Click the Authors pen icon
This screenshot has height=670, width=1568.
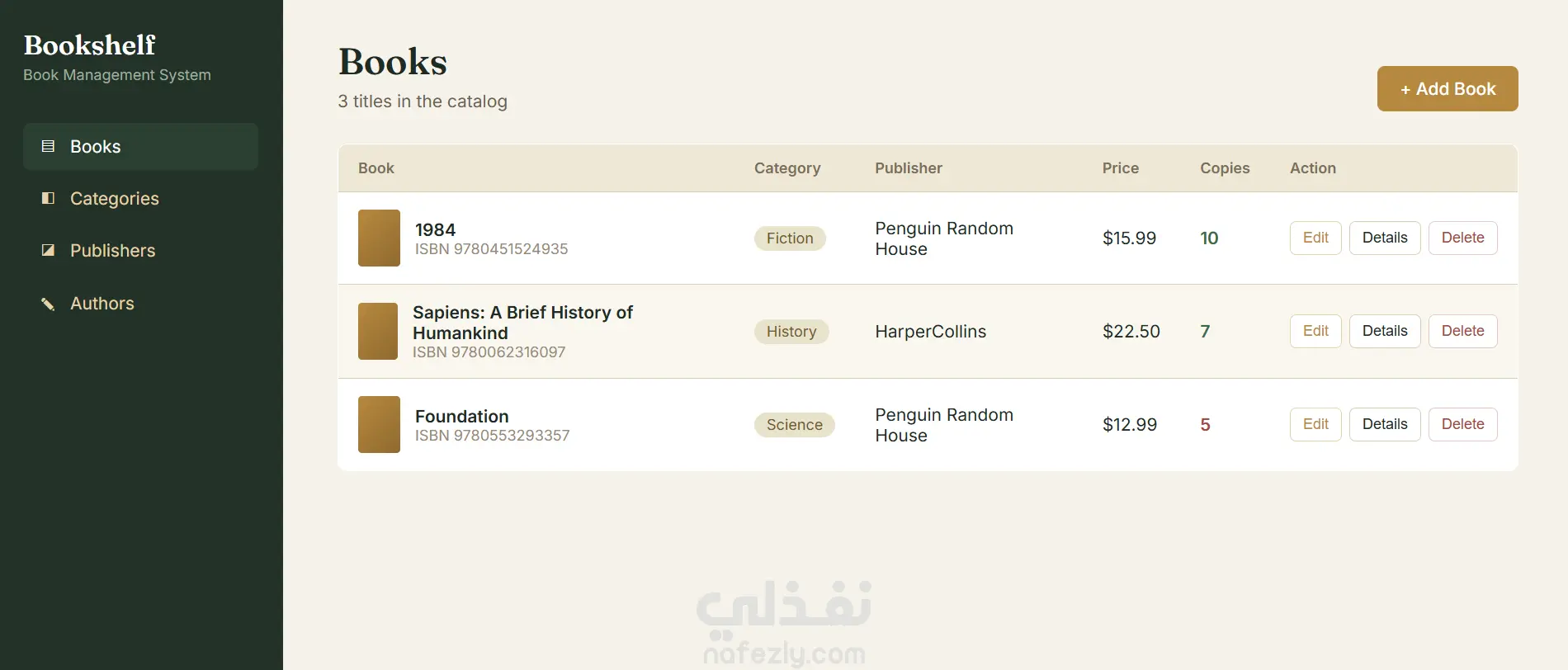[48, 304]
